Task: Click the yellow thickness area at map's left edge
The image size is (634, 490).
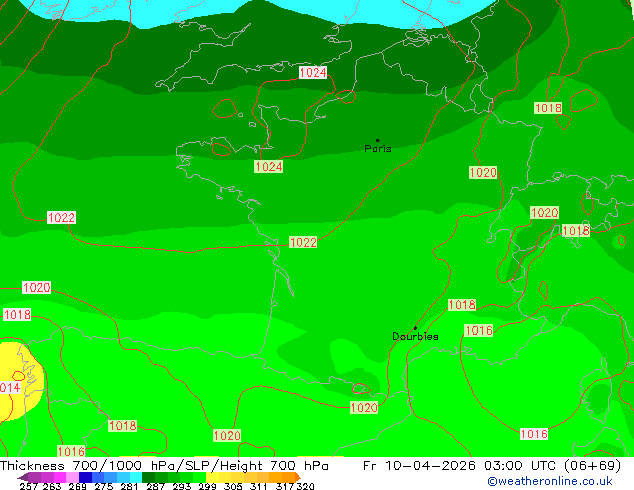Action: point(20,382)
